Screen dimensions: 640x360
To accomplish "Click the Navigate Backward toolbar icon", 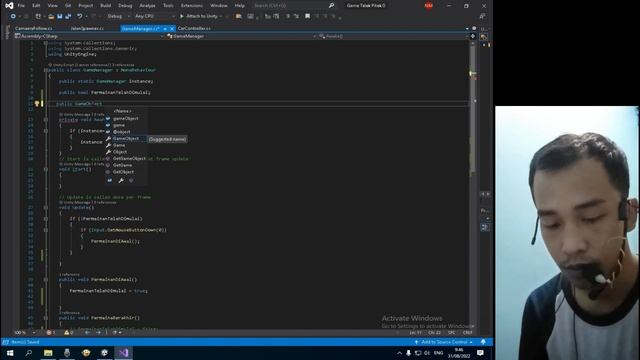I will (x=13, y=16).
